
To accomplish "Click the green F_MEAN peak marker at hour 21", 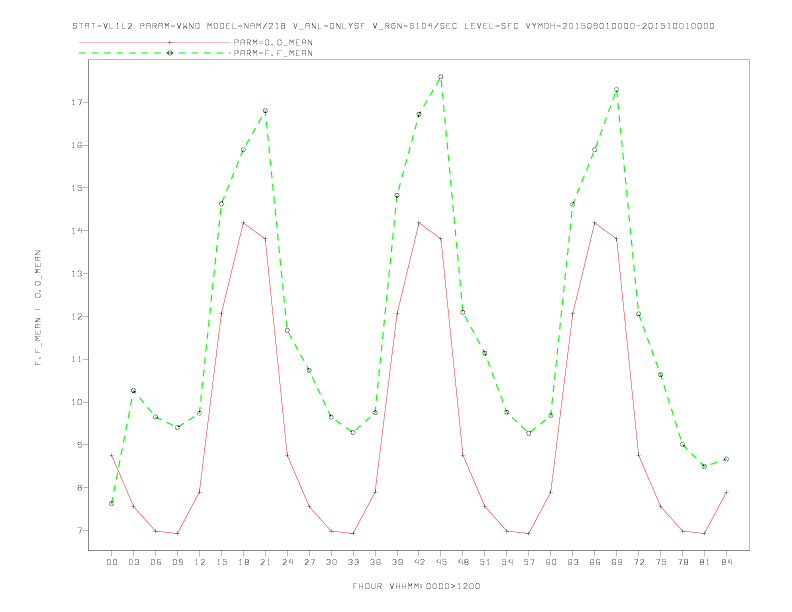I will 265,111.
